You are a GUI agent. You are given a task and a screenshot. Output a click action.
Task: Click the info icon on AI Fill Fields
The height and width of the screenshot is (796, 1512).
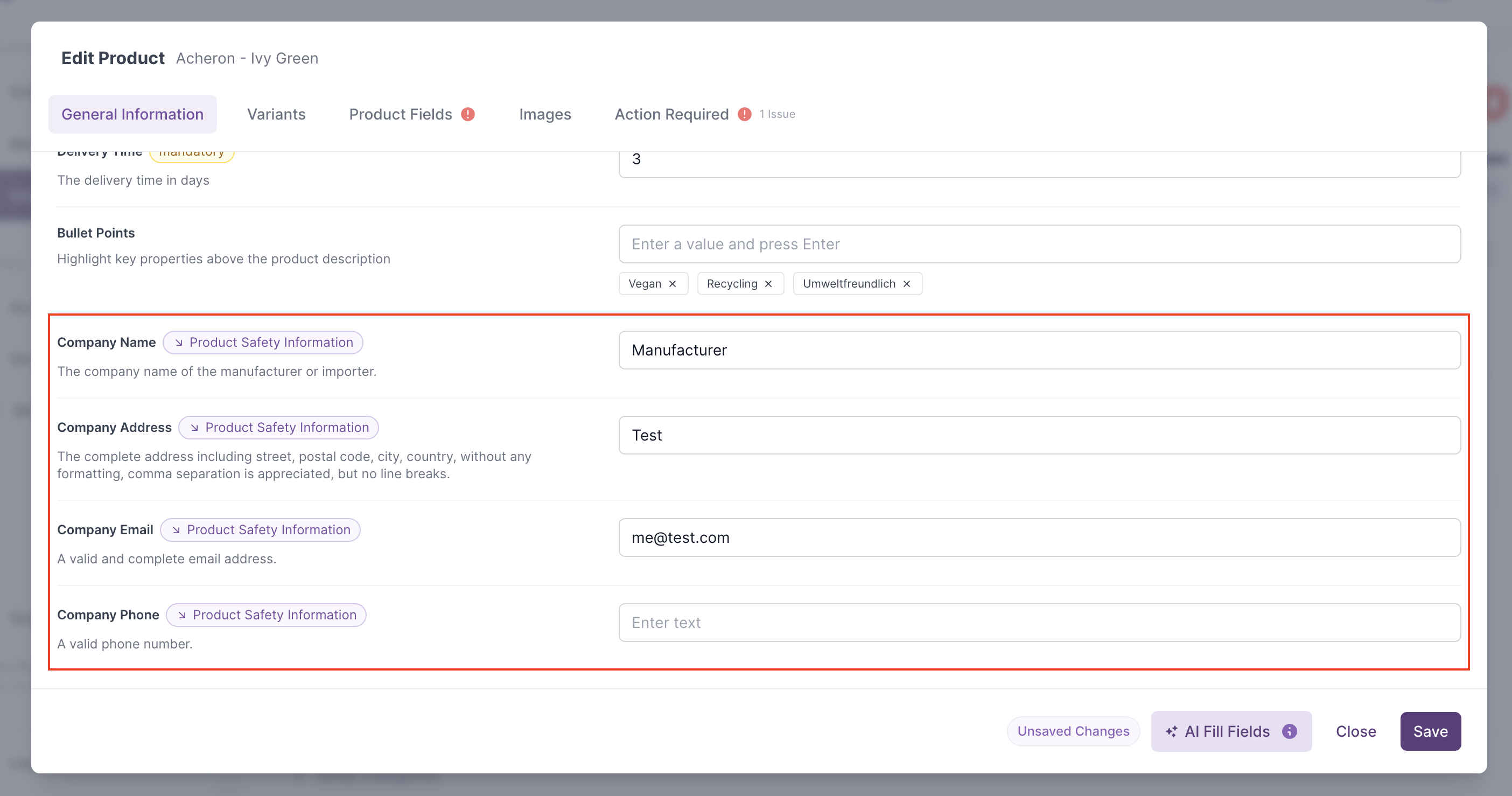tap(1290, 731)
